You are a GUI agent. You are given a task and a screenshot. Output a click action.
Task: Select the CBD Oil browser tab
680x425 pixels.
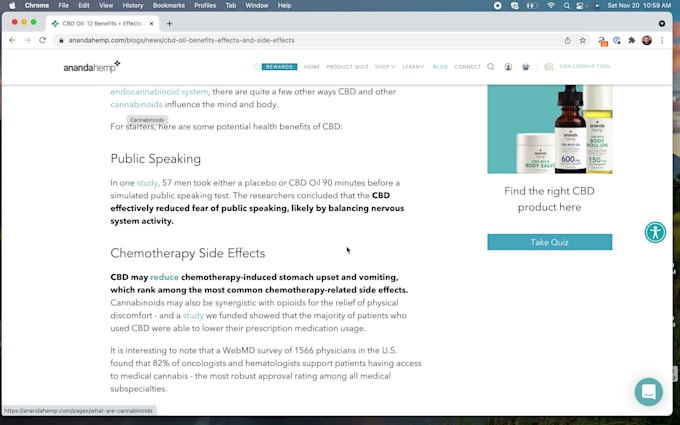pyautogui.click(x=103, y=23)
